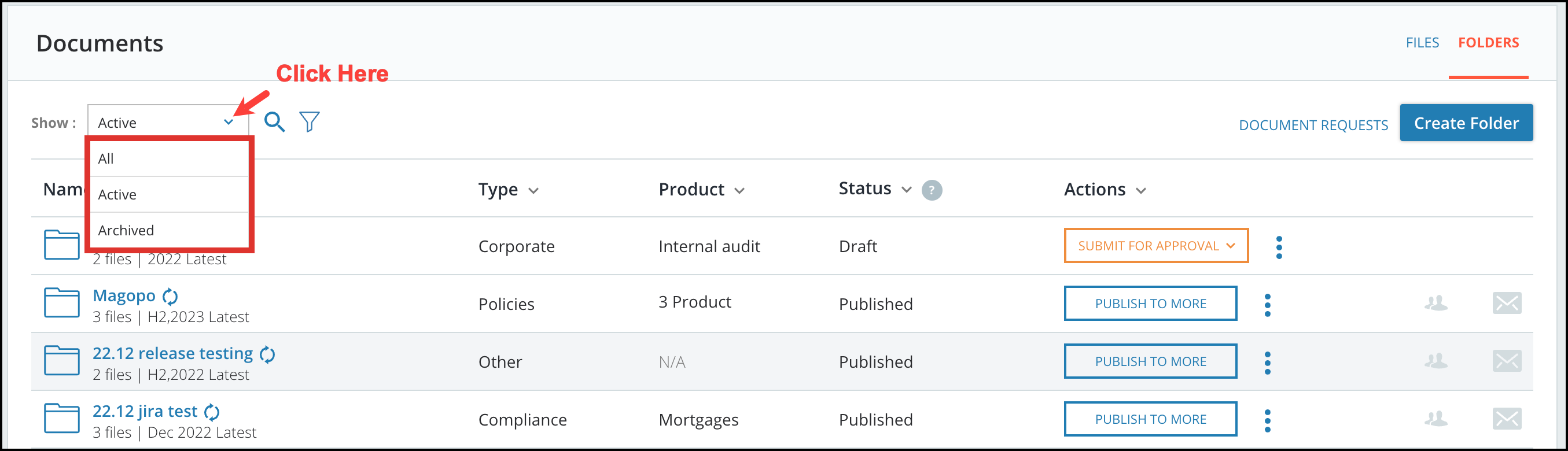Select All from Show dropdown list
The width and height of the screenshot is (1568, 451).
pos(169,159)
